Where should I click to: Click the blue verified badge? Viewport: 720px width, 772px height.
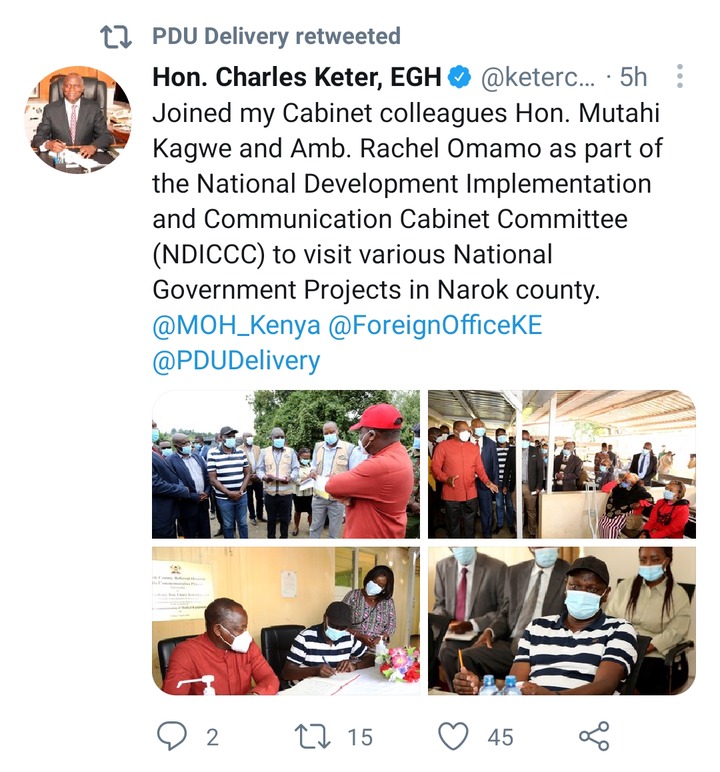459,77
